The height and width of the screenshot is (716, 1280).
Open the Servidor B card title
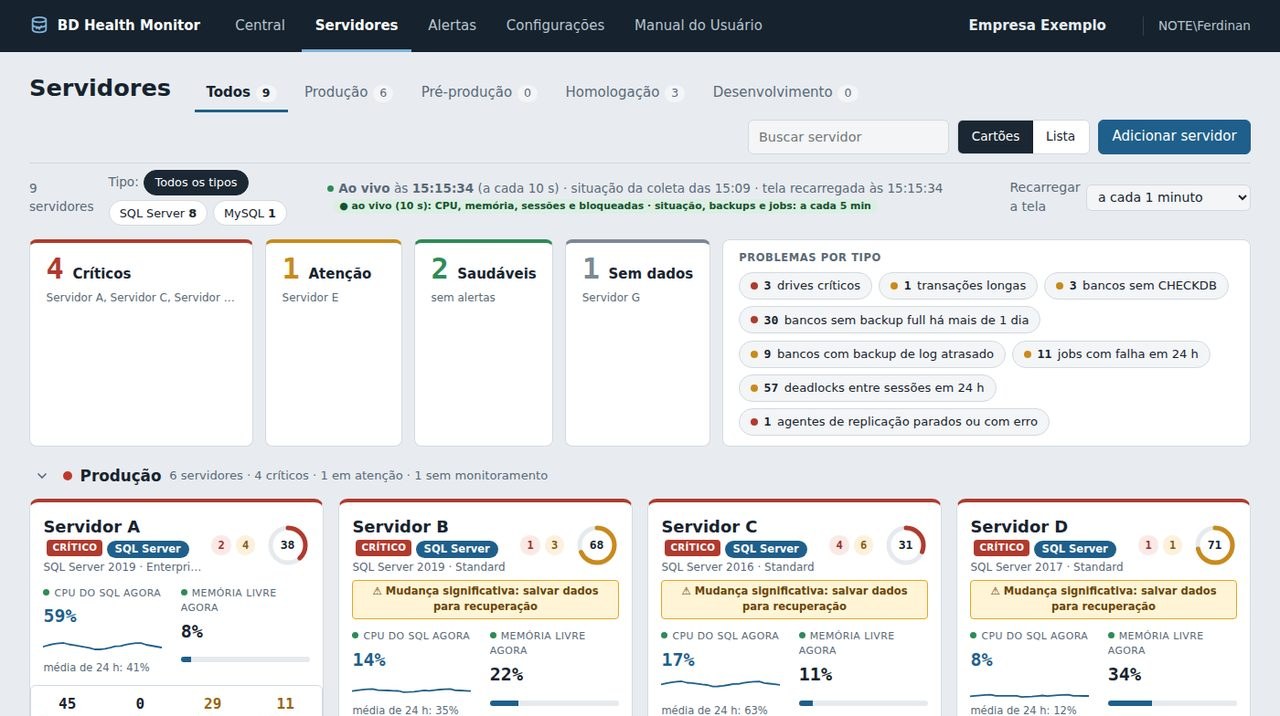click(400, 526)
